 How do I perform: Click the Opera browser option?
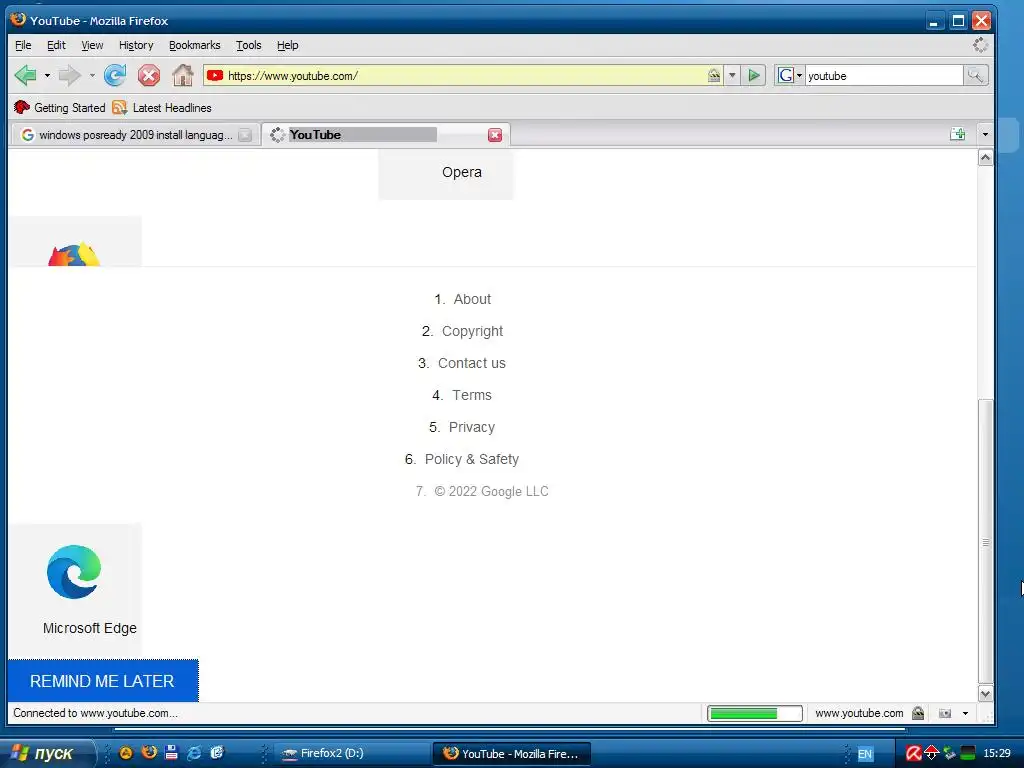tap(446, 173)
